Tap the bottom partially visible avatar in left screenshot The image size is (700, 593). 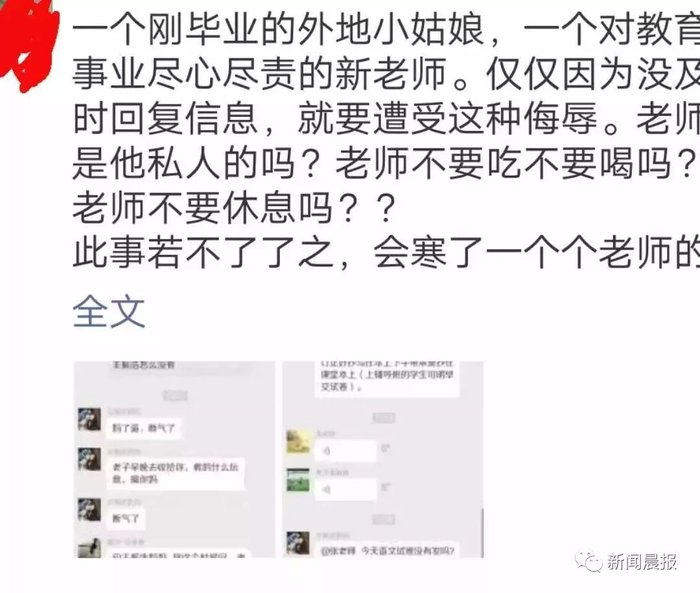point(89,548)
